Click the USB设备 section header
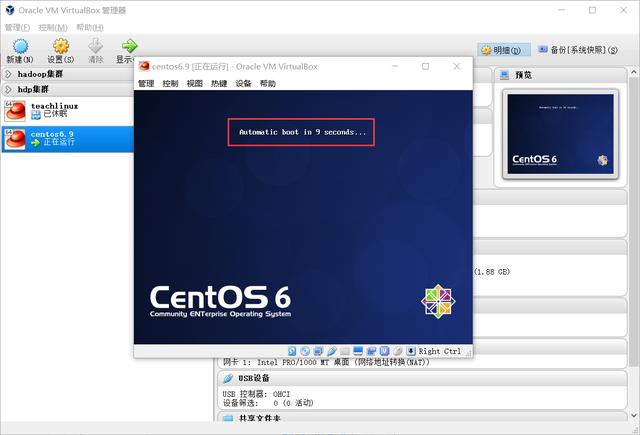This screenshot has width=640, height=435. click(422, 378)
